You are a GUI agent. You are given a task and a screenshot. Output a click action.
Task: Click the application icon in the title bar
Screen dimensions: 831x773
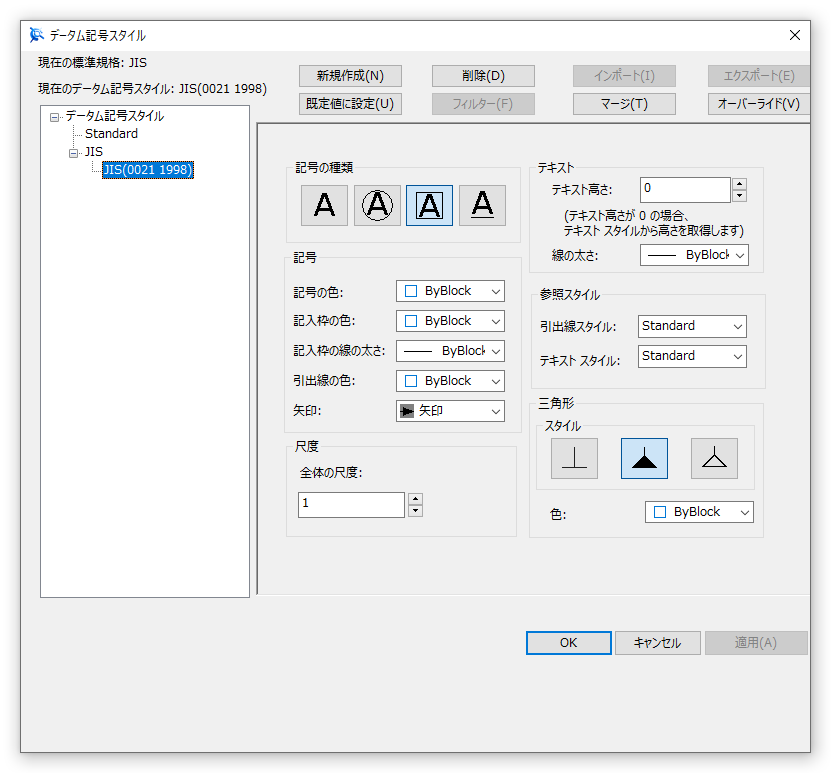[35, 33]
